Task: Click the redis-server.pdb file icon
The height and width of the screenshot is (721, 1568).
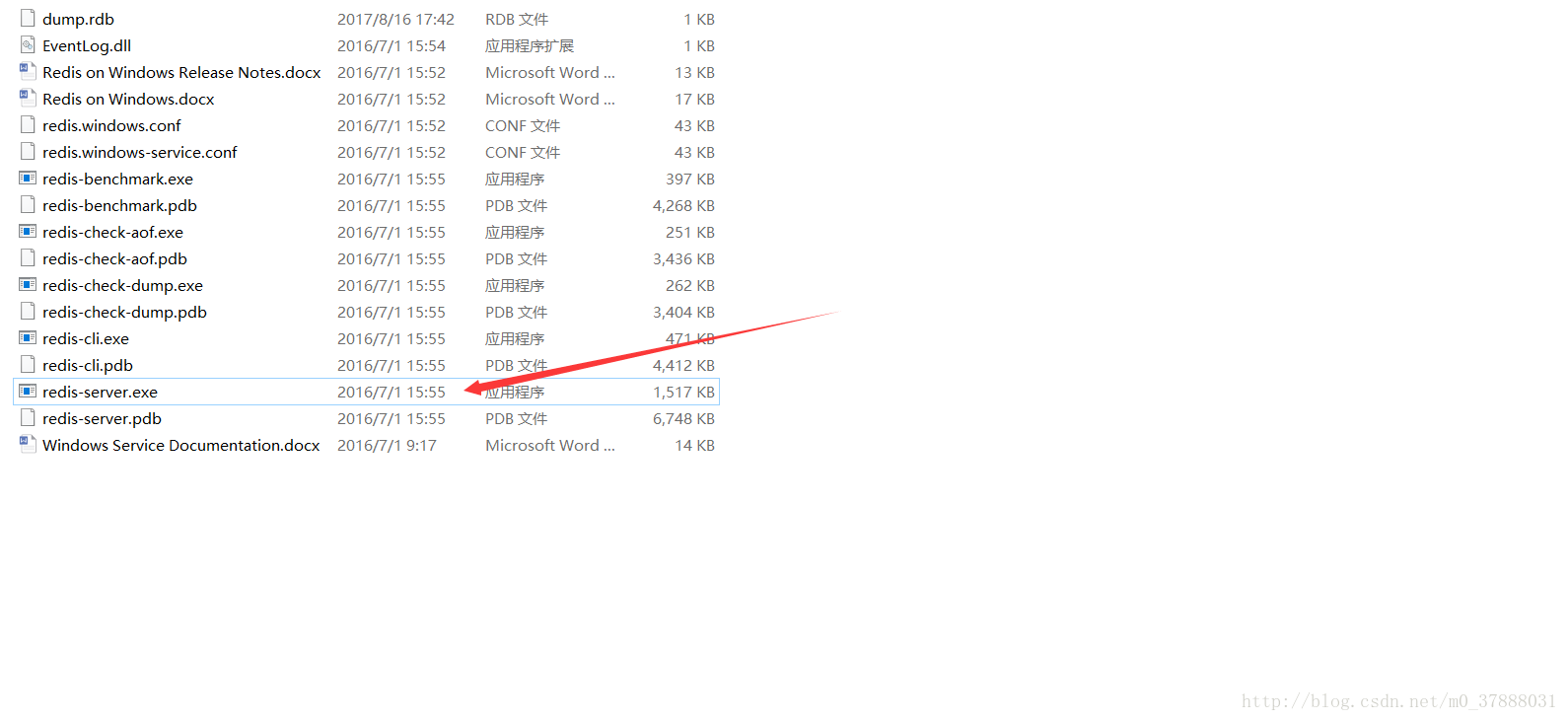Action: pyautogui.click(x=28, y=418)
